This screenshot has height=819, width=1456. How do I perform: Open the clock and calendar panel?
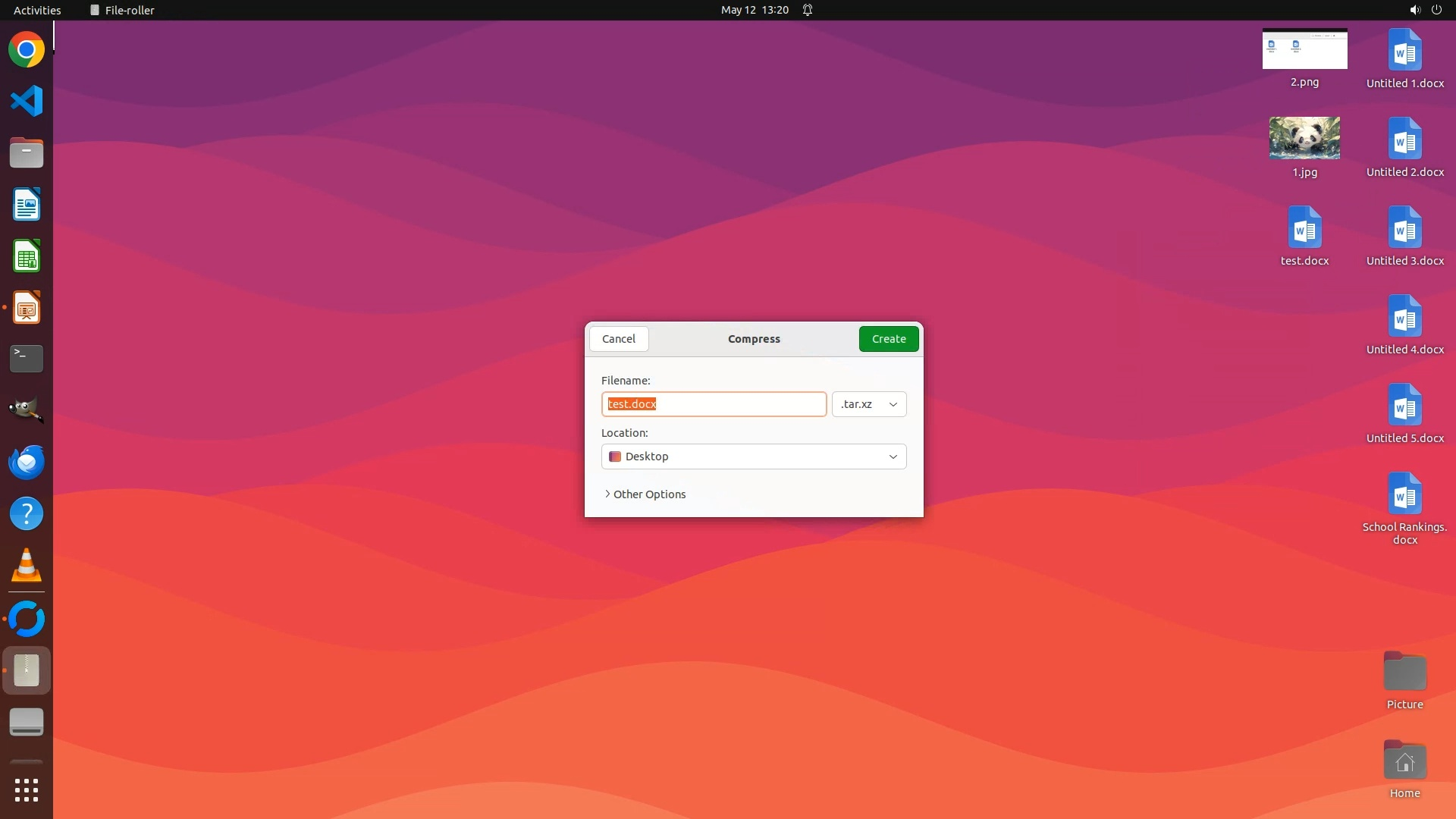755,10
